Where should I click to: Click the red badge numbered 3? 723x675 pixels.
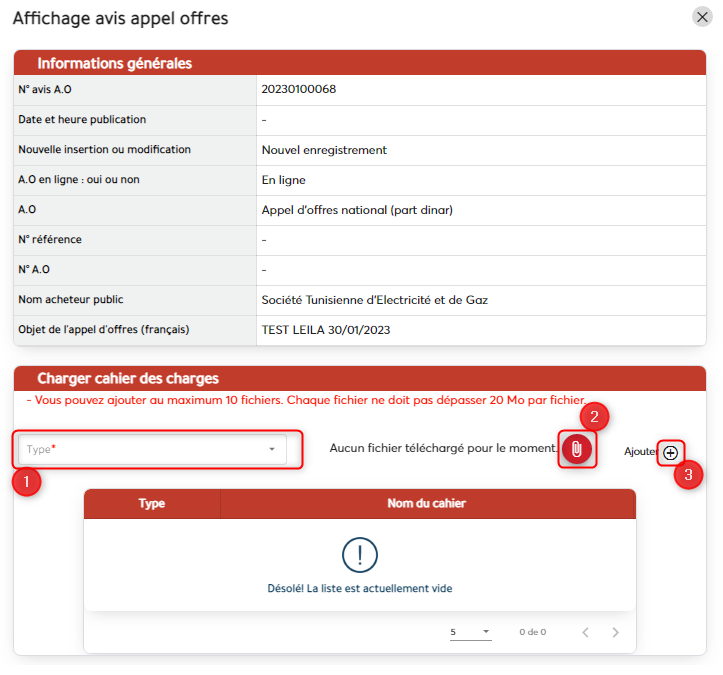(x=688, y=475)
